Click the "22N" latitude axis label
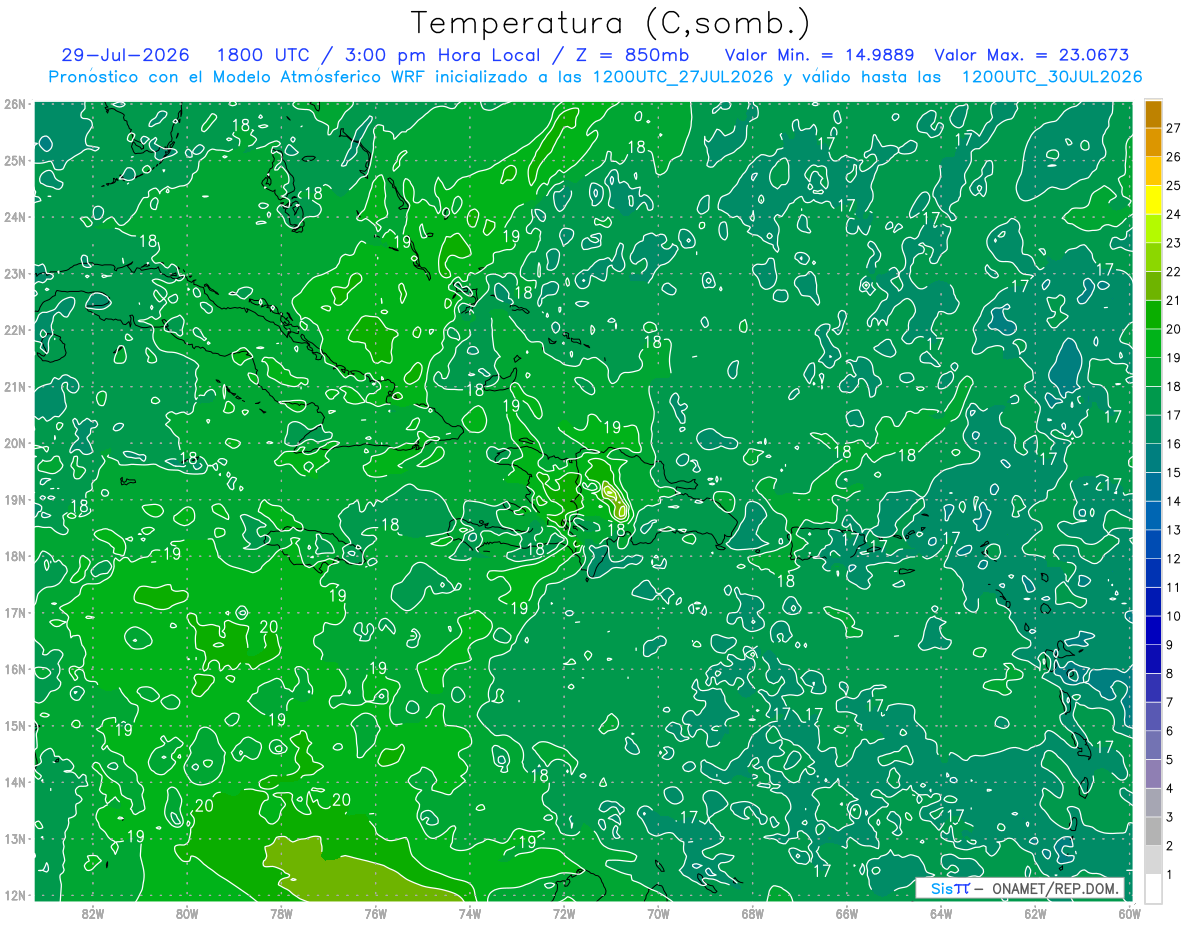This screenshot has height=927, width=1200. [15, 330]
